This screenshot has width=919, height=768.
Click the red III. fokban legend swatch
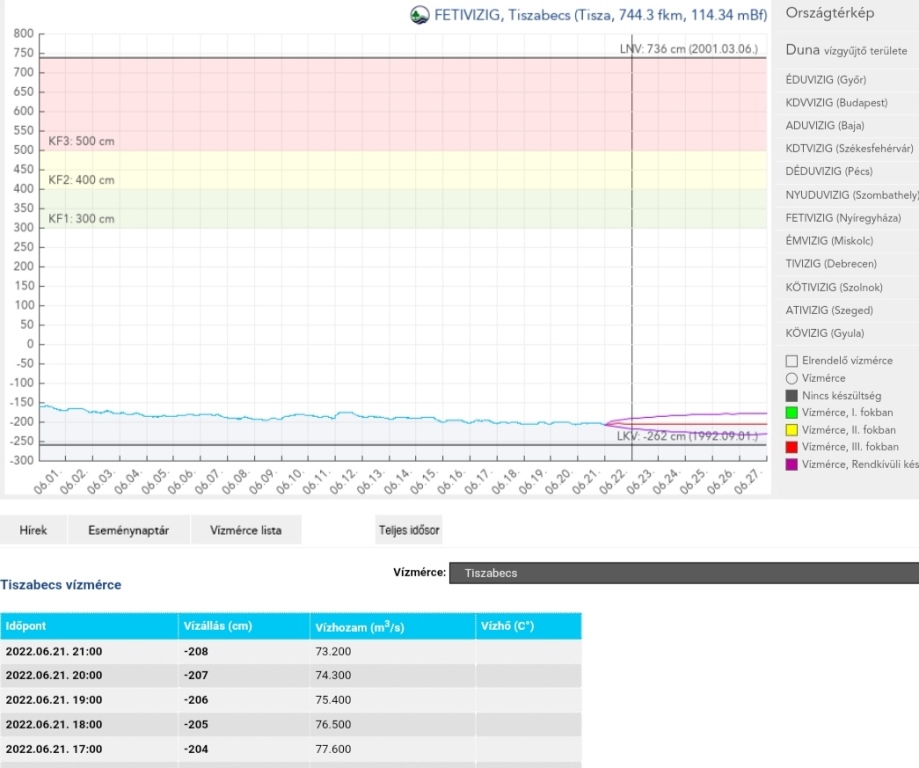point(791,447)
